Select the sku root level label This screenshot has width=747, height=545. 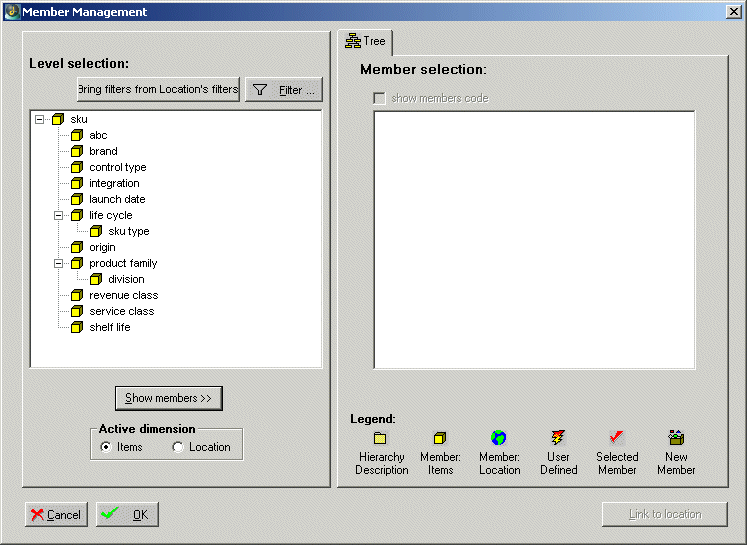pos(79,119)
